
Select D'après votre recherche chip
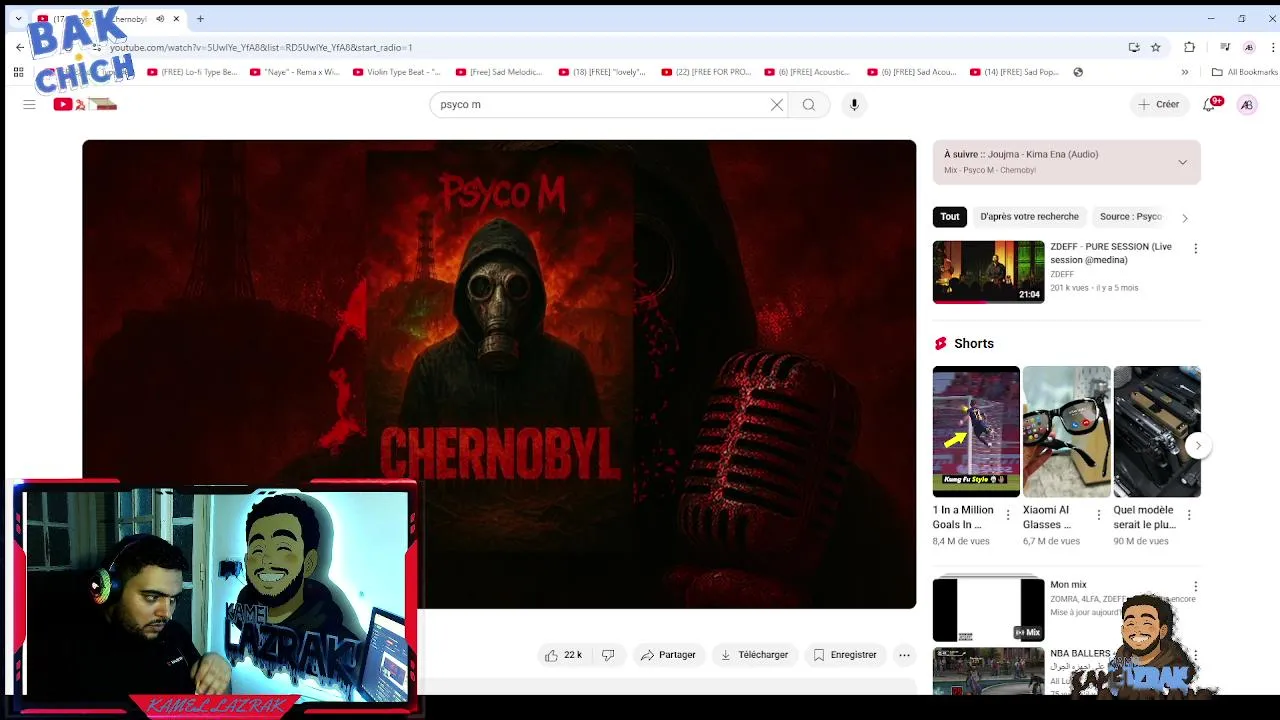(1029, 216)
